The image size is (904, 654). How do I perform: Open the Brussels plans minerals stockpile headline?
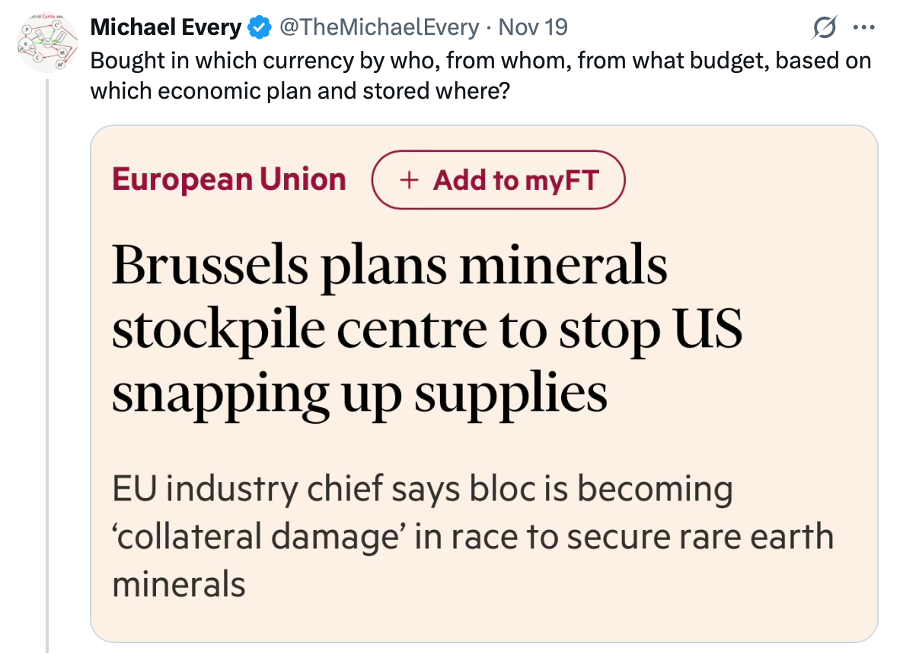coord(390,268)
